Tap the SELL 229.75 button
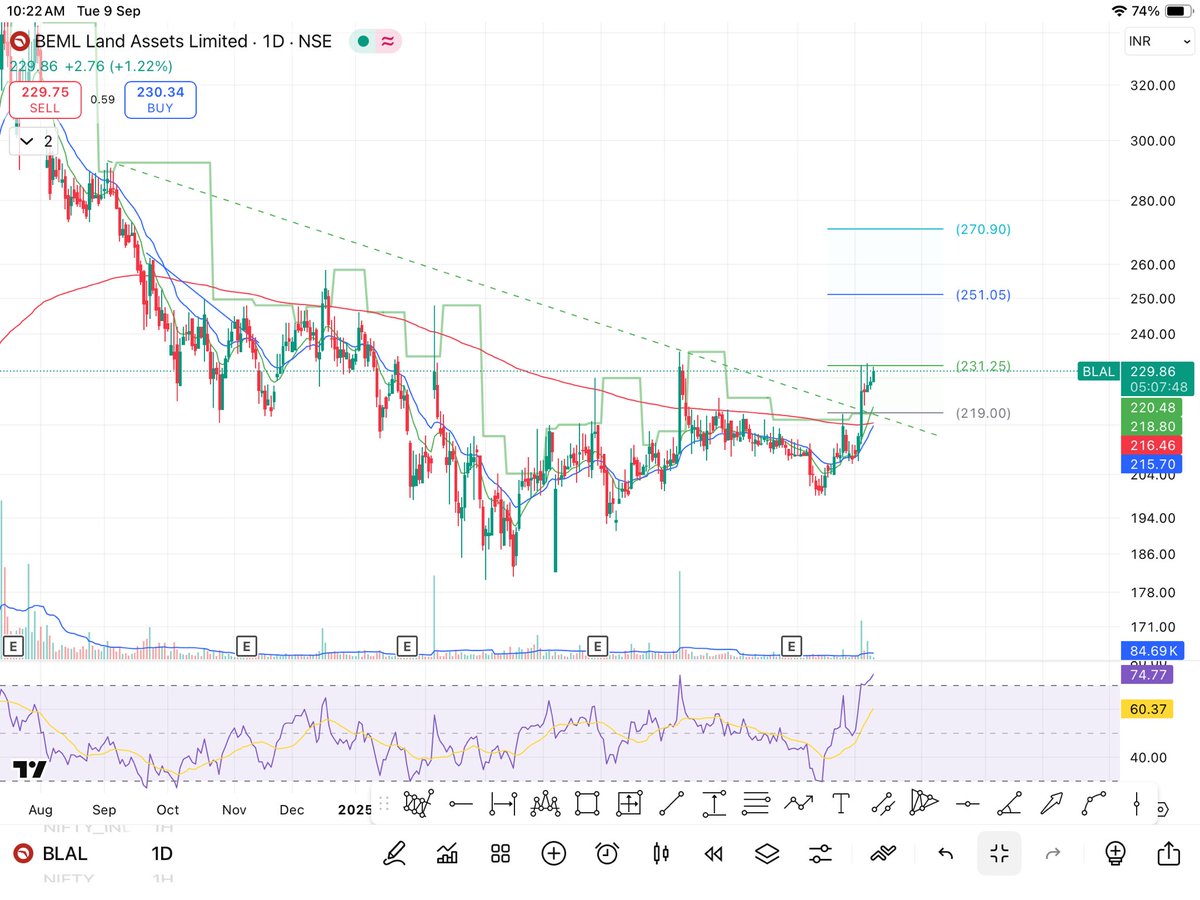The height and width of the screenshot is (900, 1200). click(x=45, y=99)
